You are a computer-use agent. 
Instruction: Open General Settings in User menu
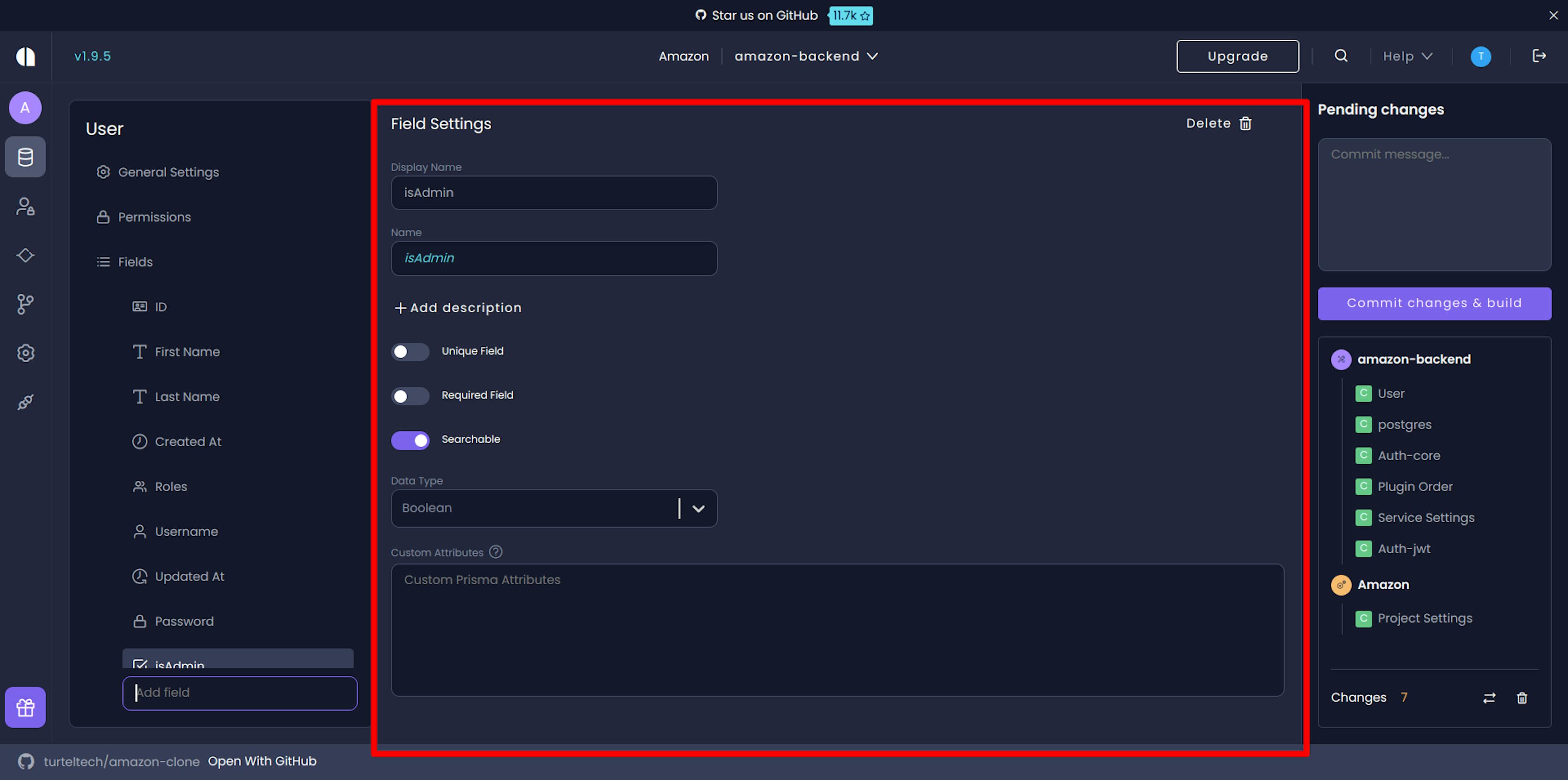(x=168, y=172)
